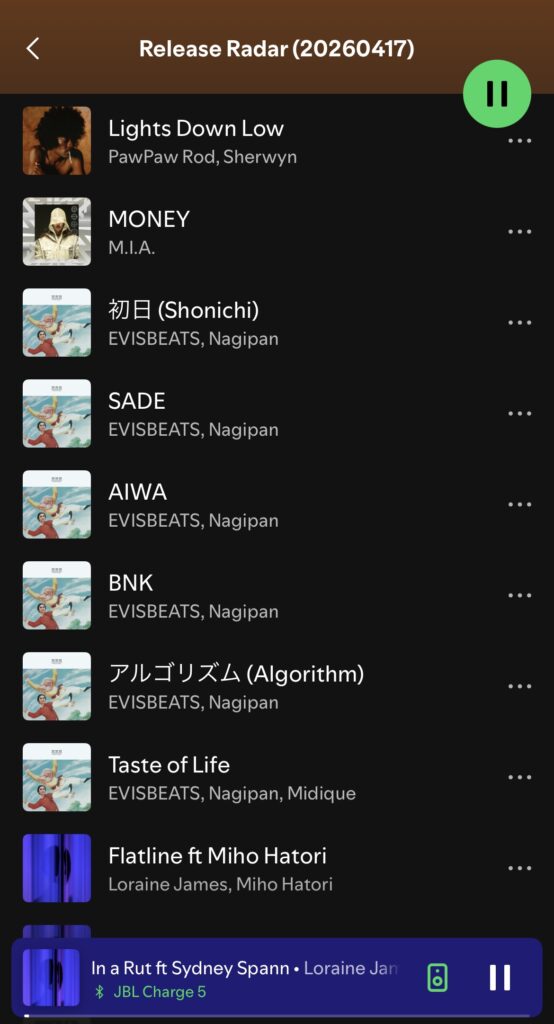Viewport: 554px width, 1024px height.
Task: Open three-dot menu for SADE
Action: [x=519, y=413]
